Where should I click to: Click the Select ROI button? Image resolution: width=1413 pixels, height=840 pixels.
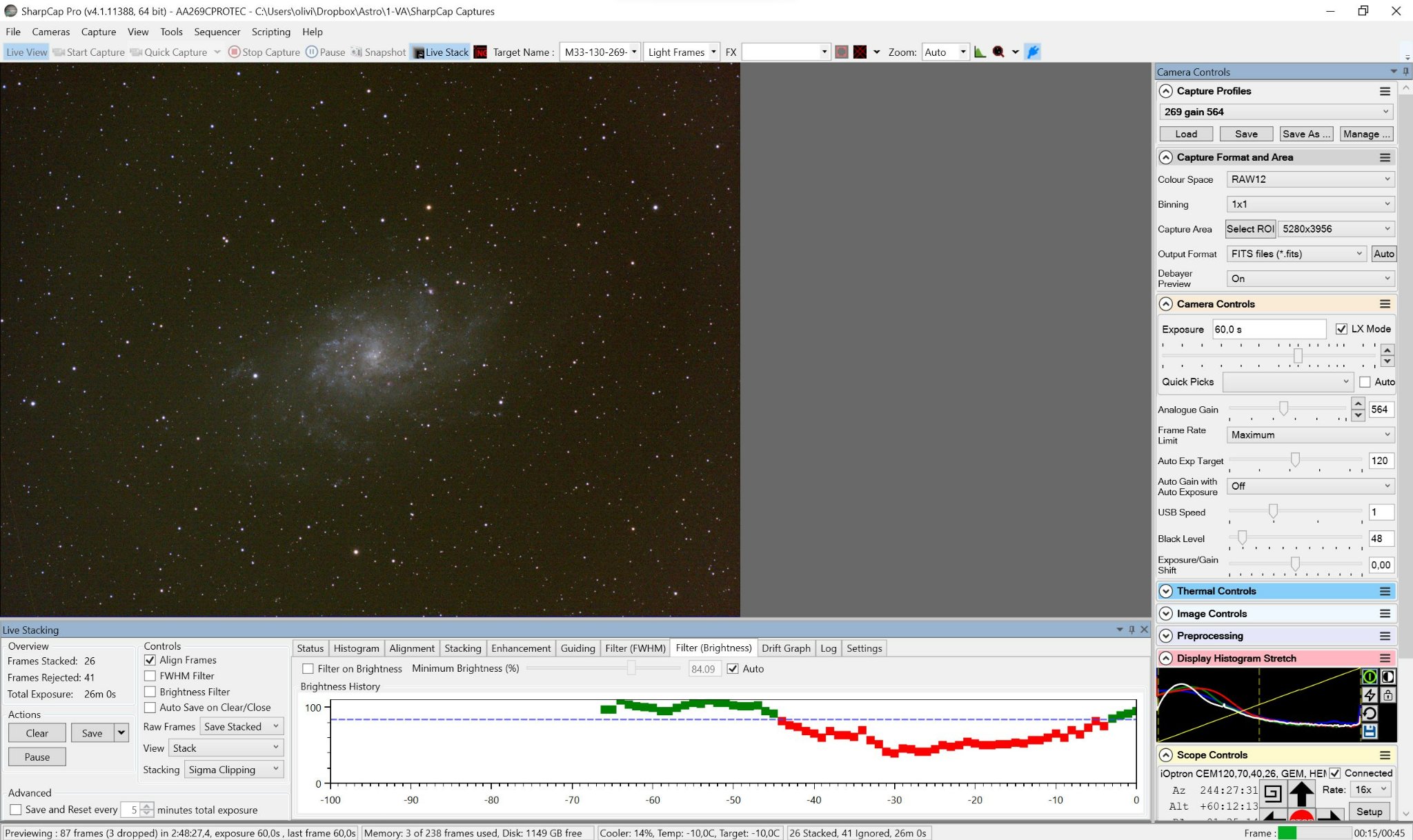(x=1250, y=229)
